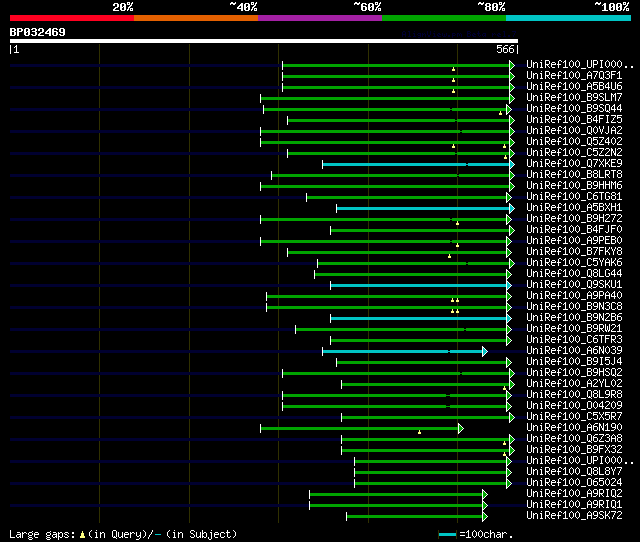Click the green alignment bar for Q8L8Y7
640x542 pixels.
click(431, 473)
